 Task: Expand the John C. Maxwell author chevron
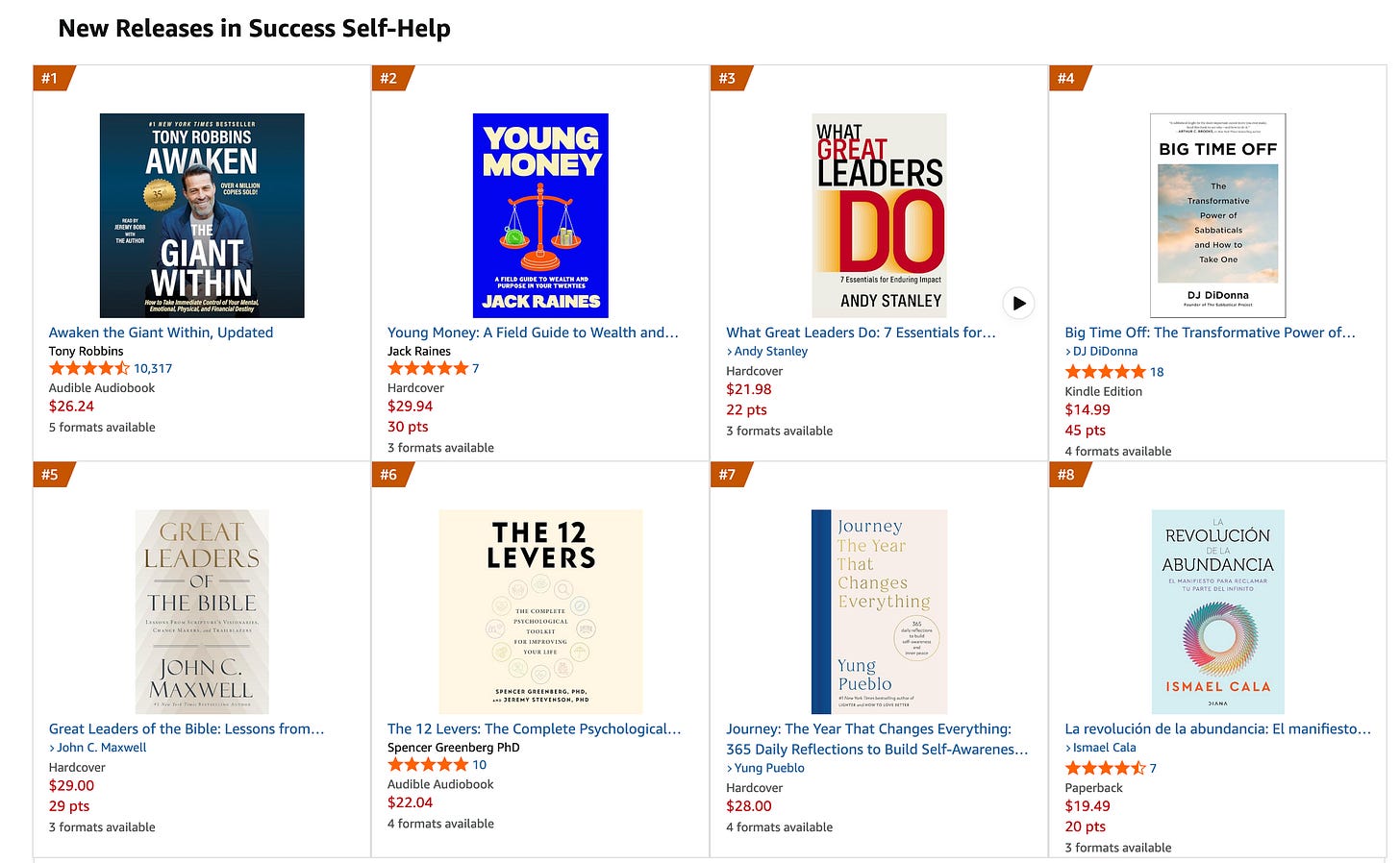point(52,748)
